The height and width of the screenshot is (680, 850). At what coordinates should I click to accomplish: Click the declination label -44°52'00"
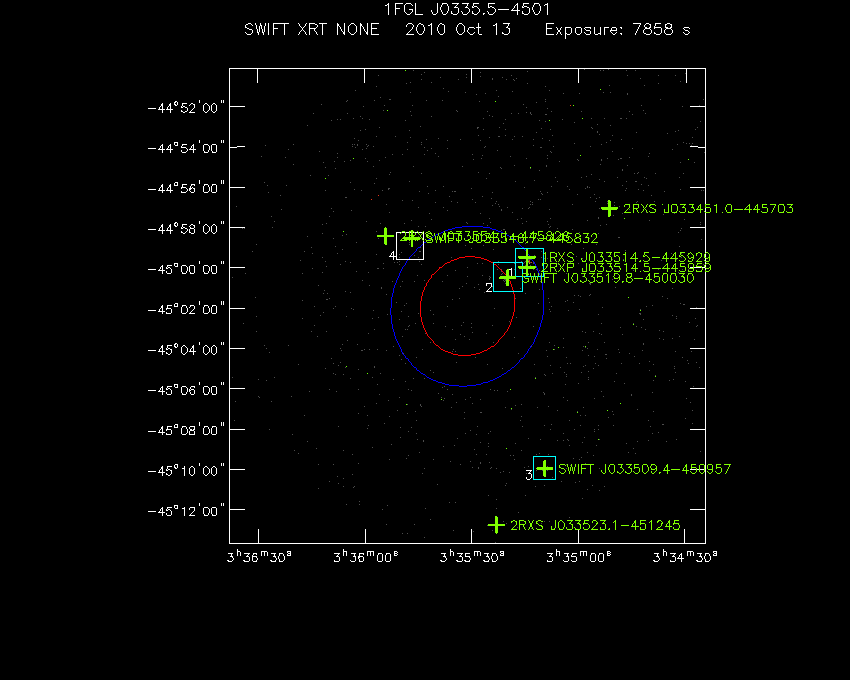[186, 107]
